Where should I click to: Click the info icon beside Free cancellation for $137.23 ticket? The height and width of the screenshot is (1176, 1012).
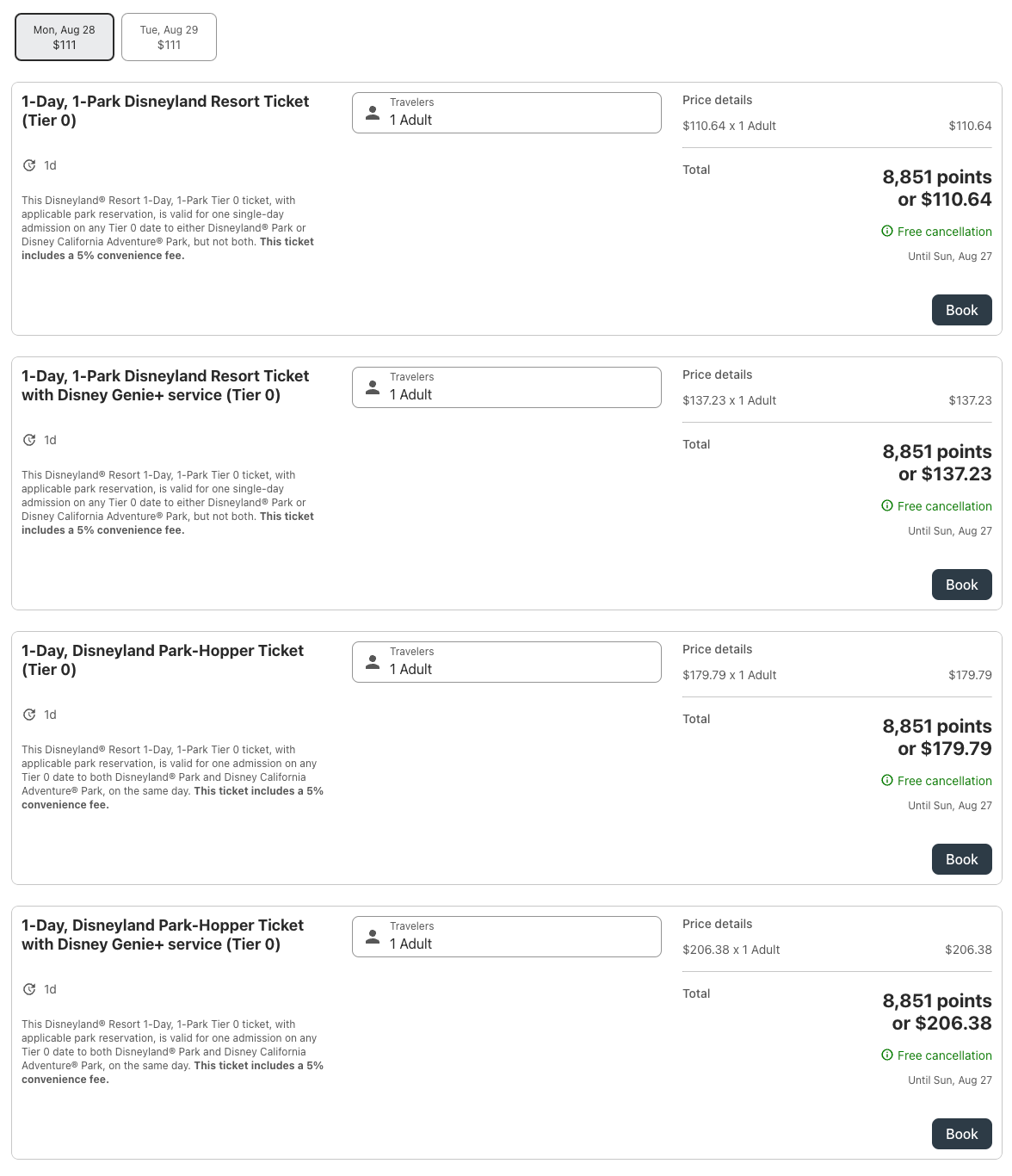[887, 505]
